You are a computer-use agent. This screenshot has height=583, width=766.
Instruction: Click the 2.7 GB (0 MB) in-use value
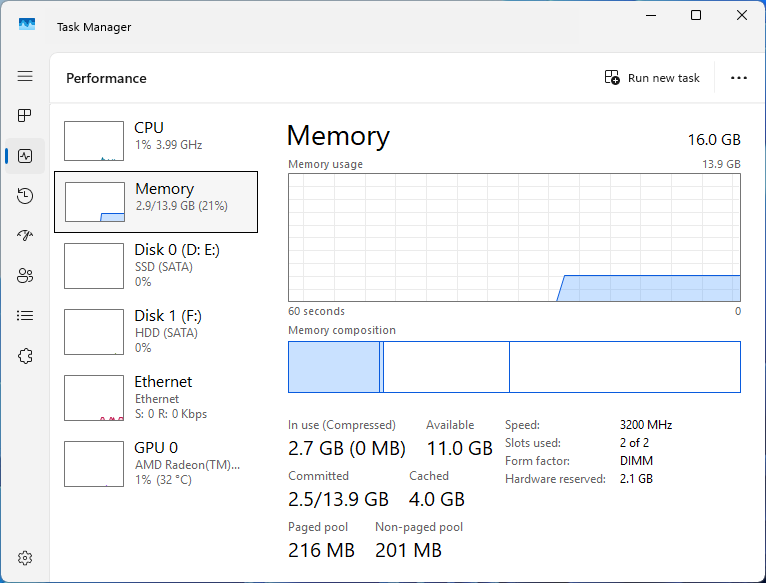[x=346, y=448]
